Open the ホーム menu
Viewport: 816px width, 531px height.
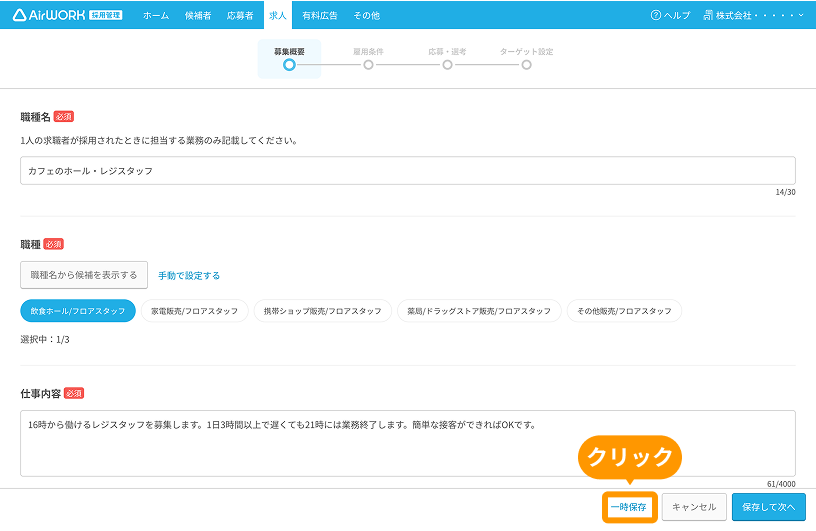coord(156,16)
